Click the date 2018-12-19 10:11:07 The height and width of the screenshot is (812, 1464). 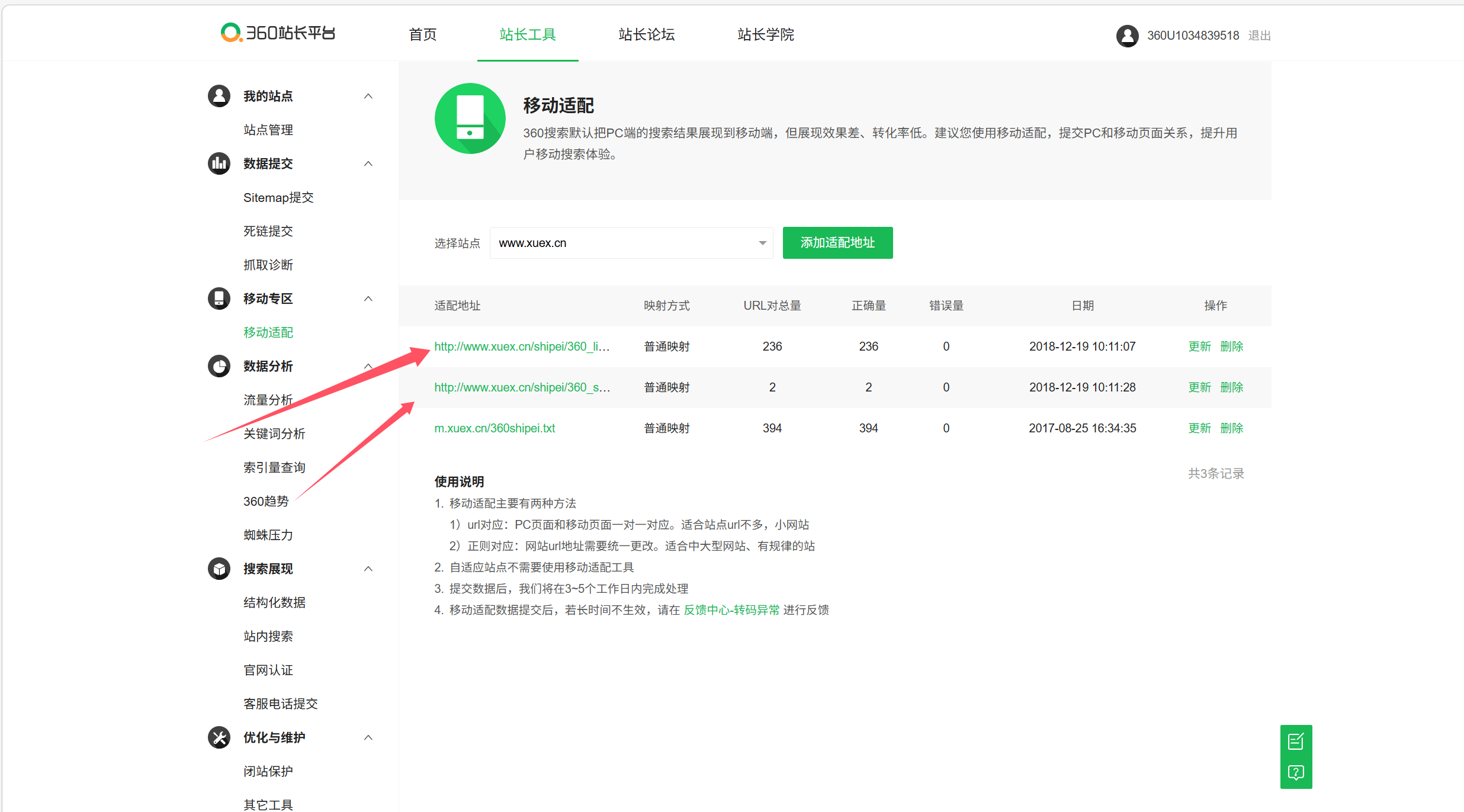(1083, 346)
